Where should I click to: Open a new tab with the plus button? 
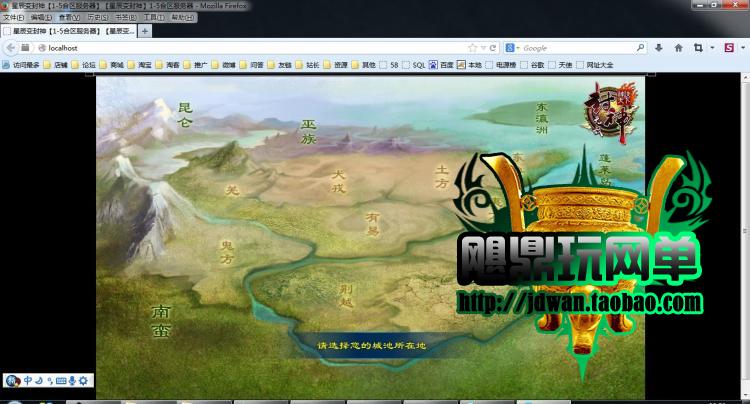(x=144, y=31)
